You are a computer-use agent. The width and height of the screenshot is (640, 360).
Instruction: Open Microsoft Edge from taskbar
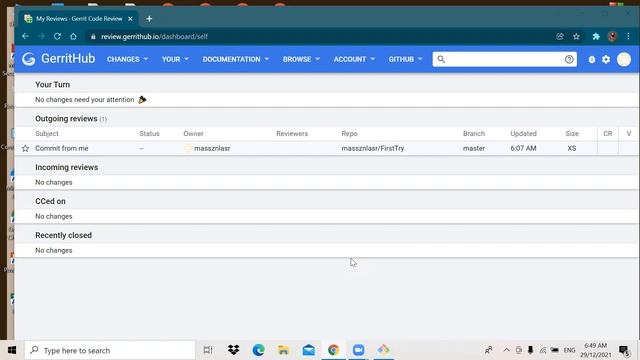[x=258, y=350]
